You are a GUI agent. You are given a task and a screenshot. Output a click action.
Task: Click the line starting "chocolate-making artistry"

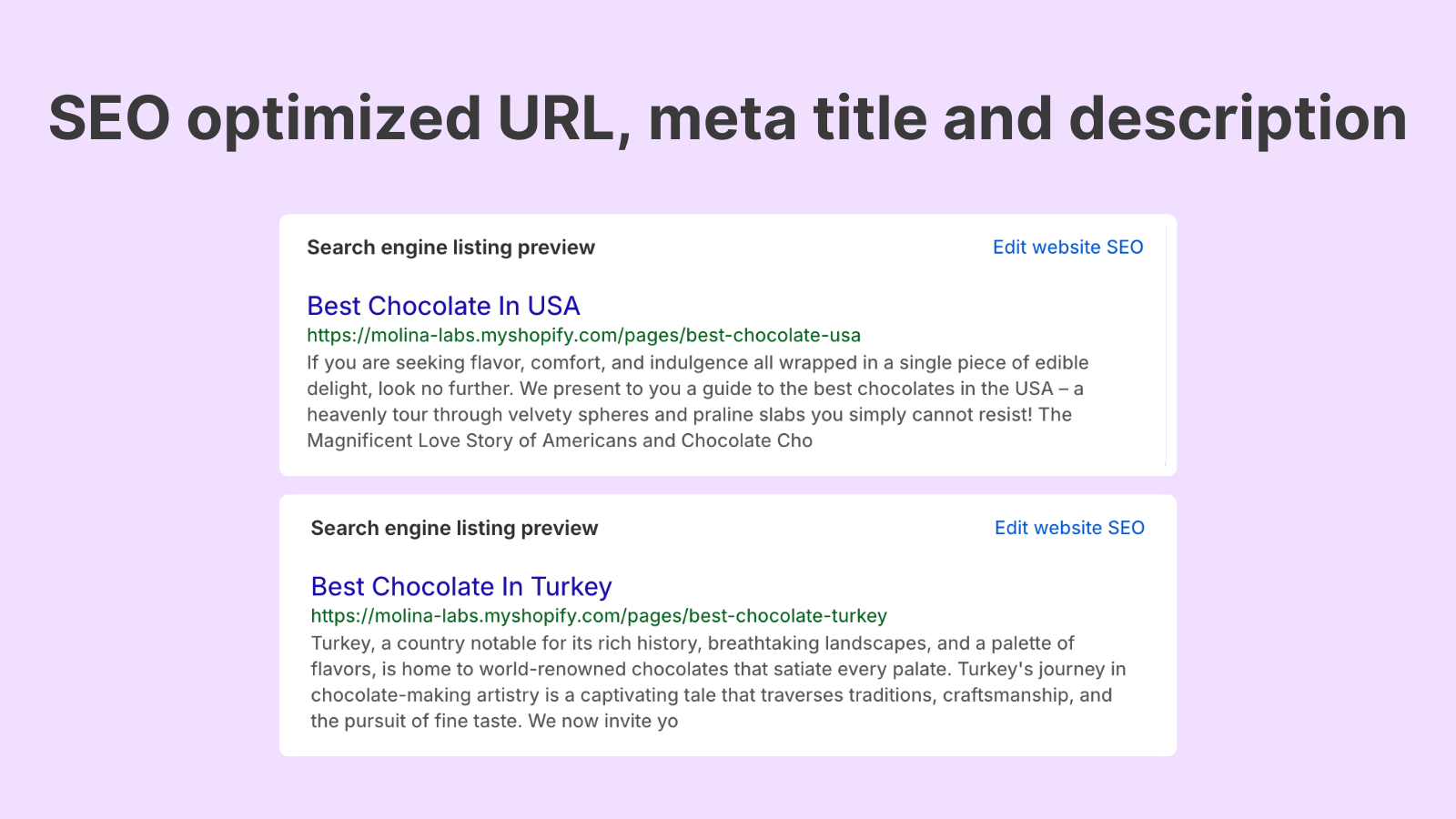tap(711, 695)
